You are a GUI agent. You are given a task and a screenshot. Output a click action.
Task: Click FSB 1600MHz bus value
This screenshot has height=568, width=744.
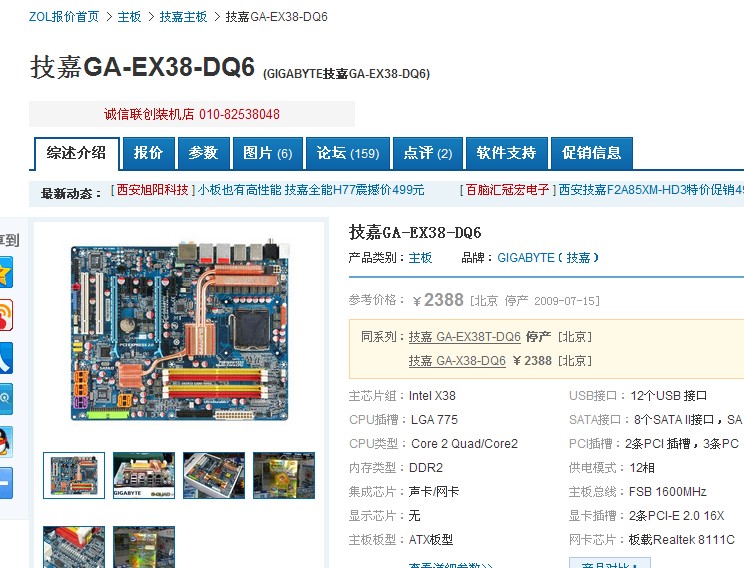[x=668, y=492]
